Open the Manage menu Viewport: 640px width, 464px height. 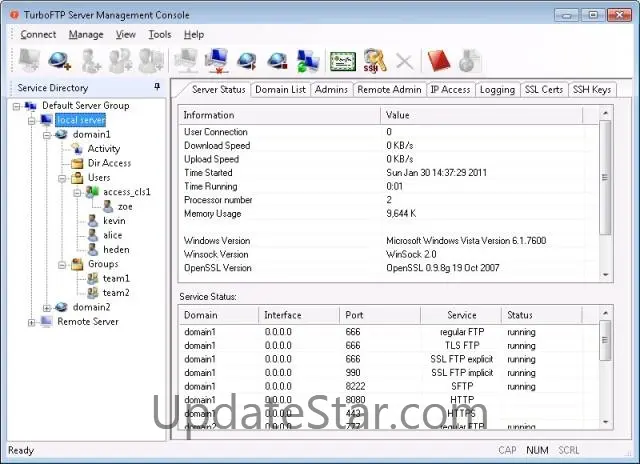[86, 34]
